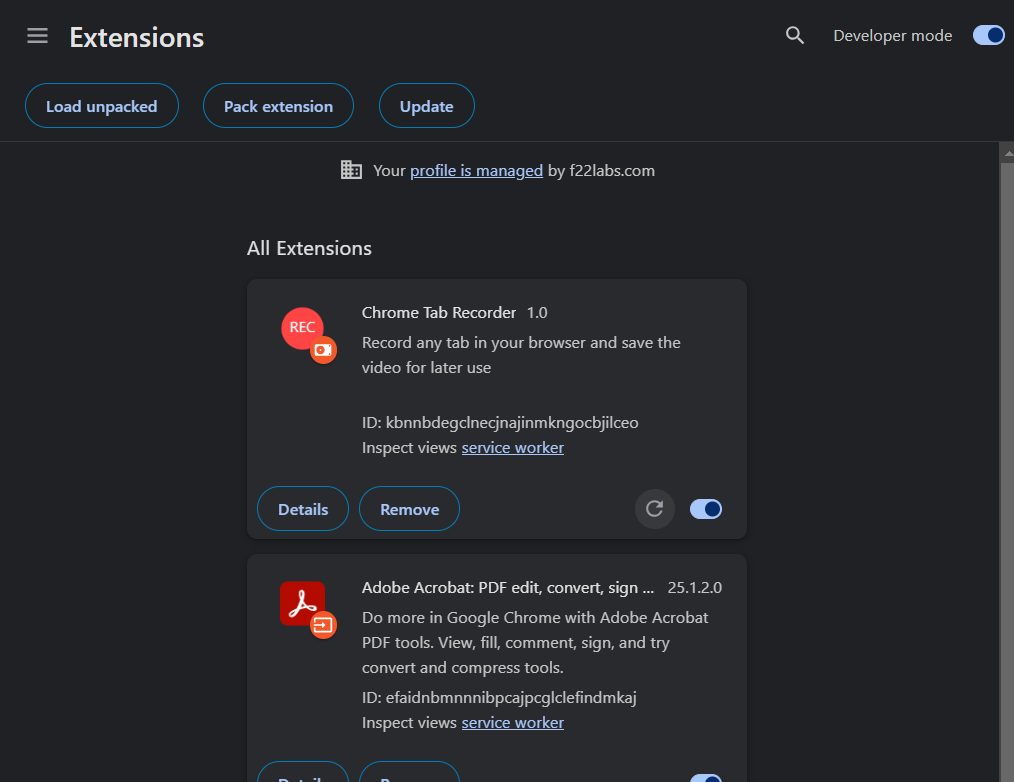1014x782 pixels.
Task: Click 'Record any tab in your browser' description
Action: coord(521,355)
